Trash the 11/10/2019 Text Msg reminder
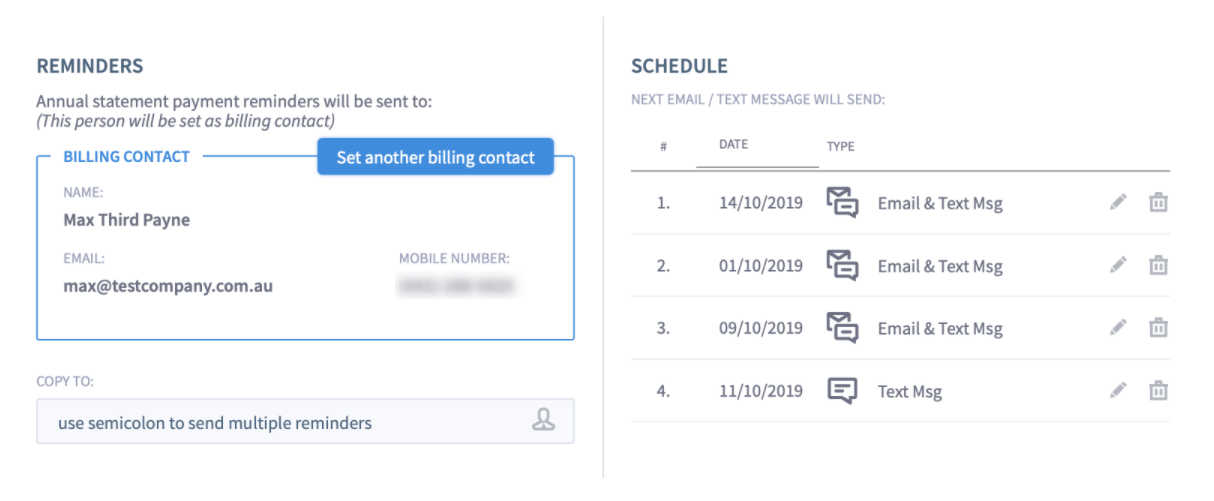 (1158, 390)
